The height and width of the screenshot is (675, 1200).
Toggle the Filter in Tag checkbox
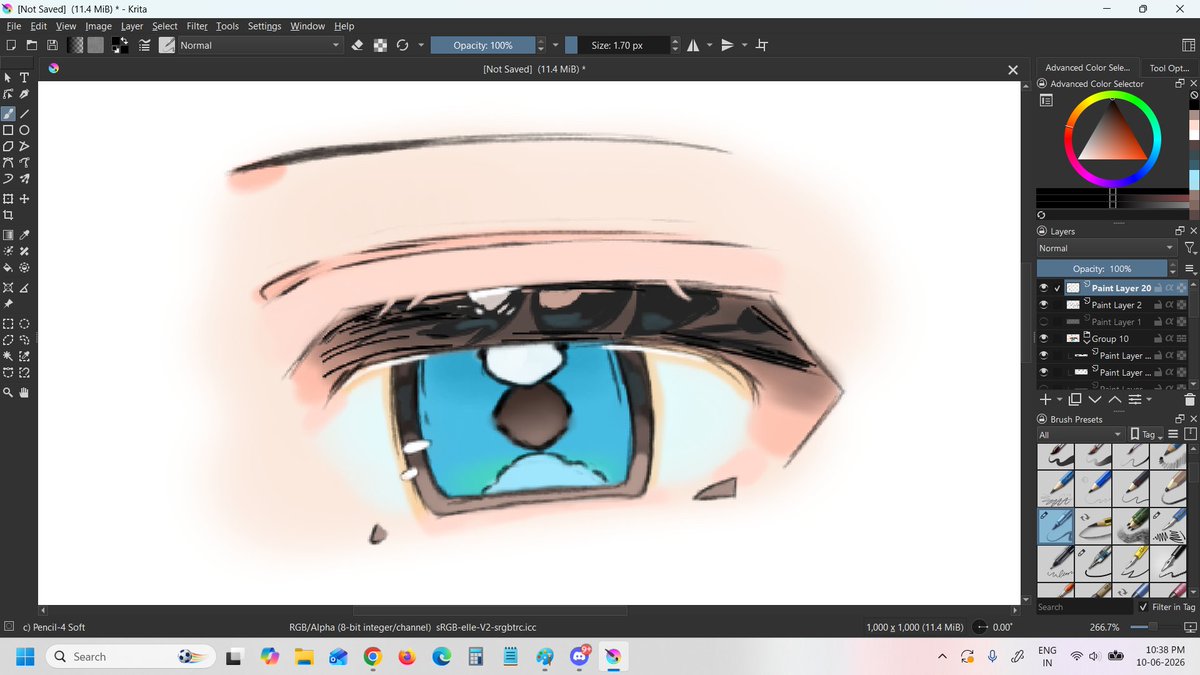click(x=1143, y=607)
